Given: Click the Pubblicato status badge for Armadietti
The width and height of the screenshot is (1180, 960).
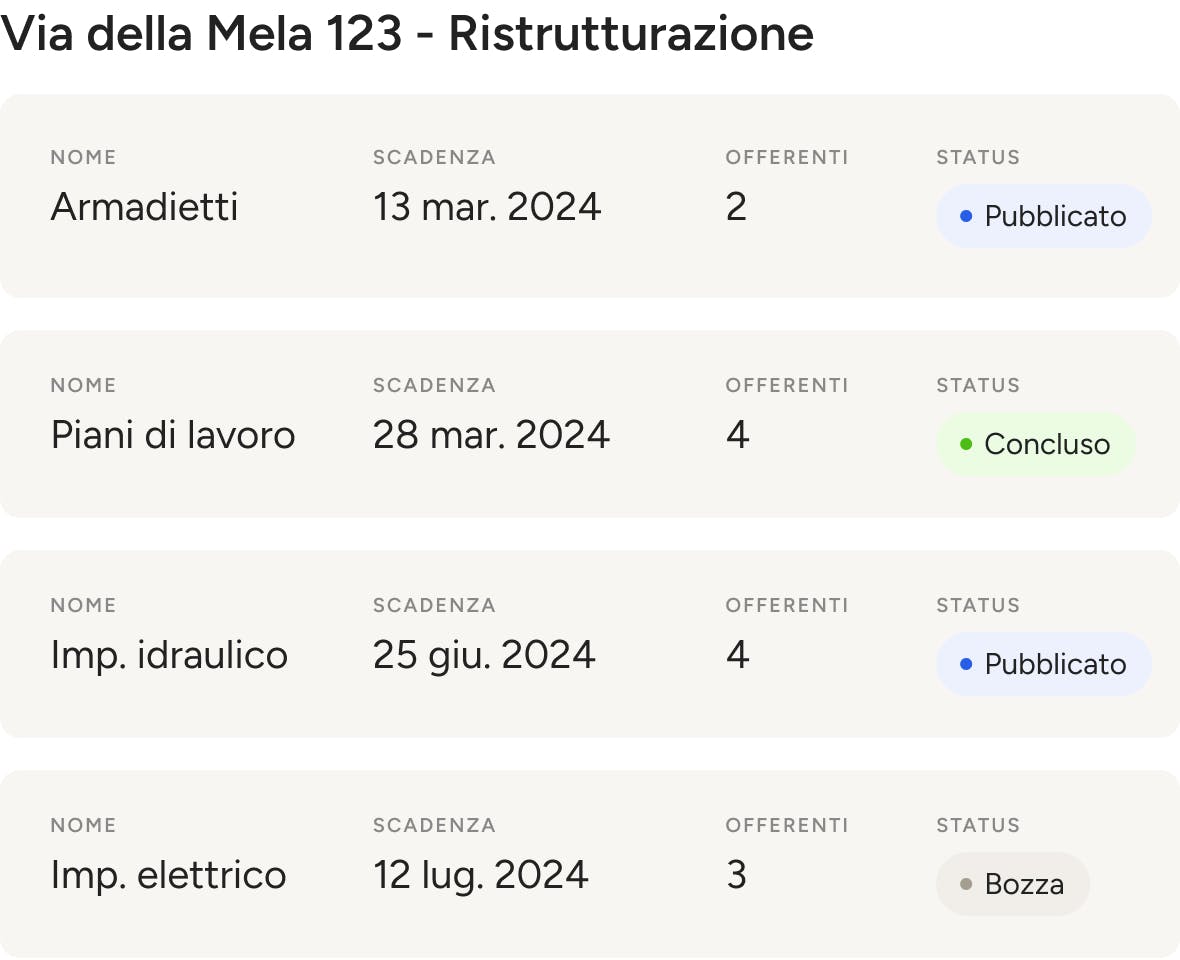Looking at the screenshot, I should pyautogui.click(x=1044, y=216).
